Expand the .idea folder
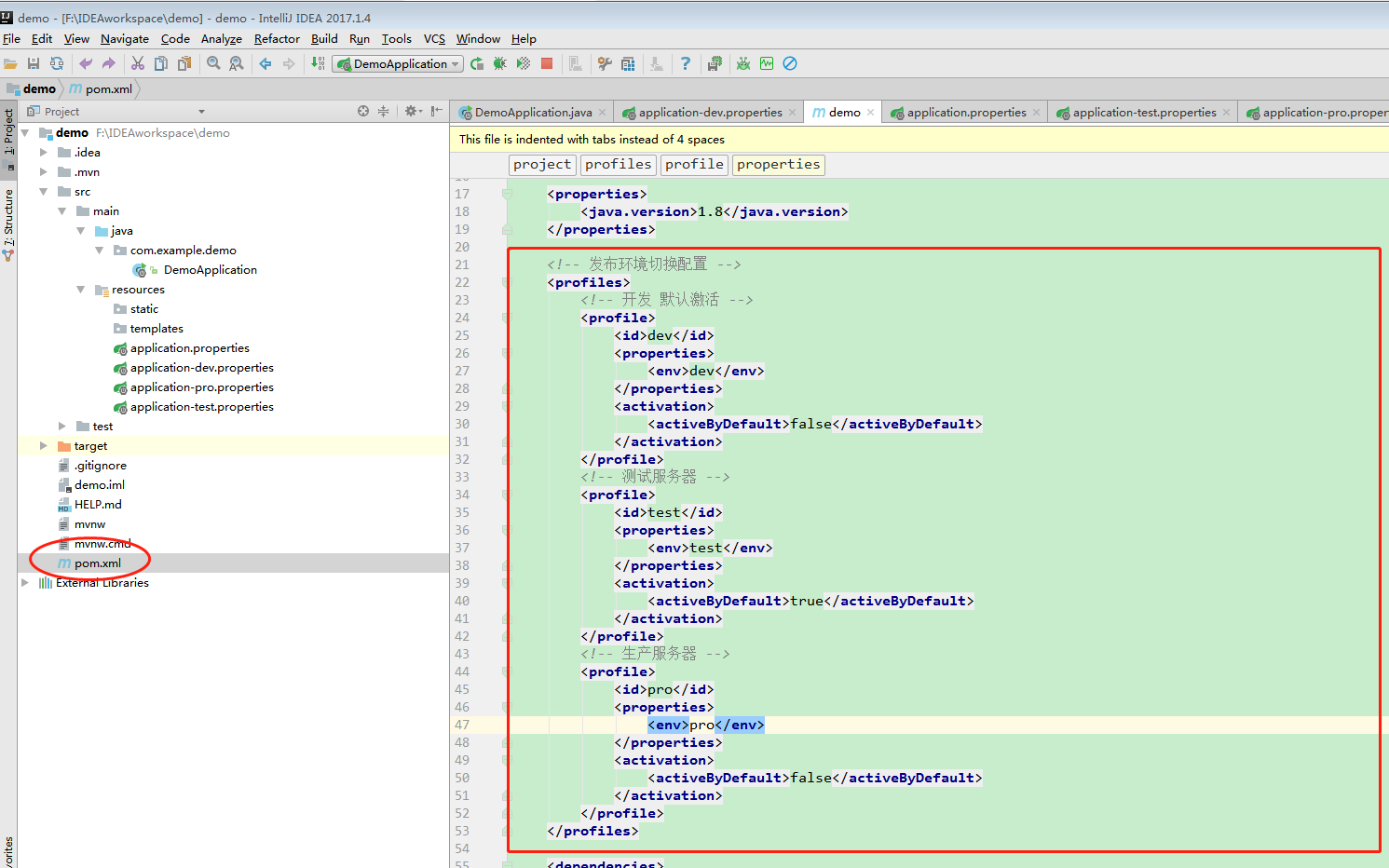This screenshot has width=1389, height=868. coord(44,152)
